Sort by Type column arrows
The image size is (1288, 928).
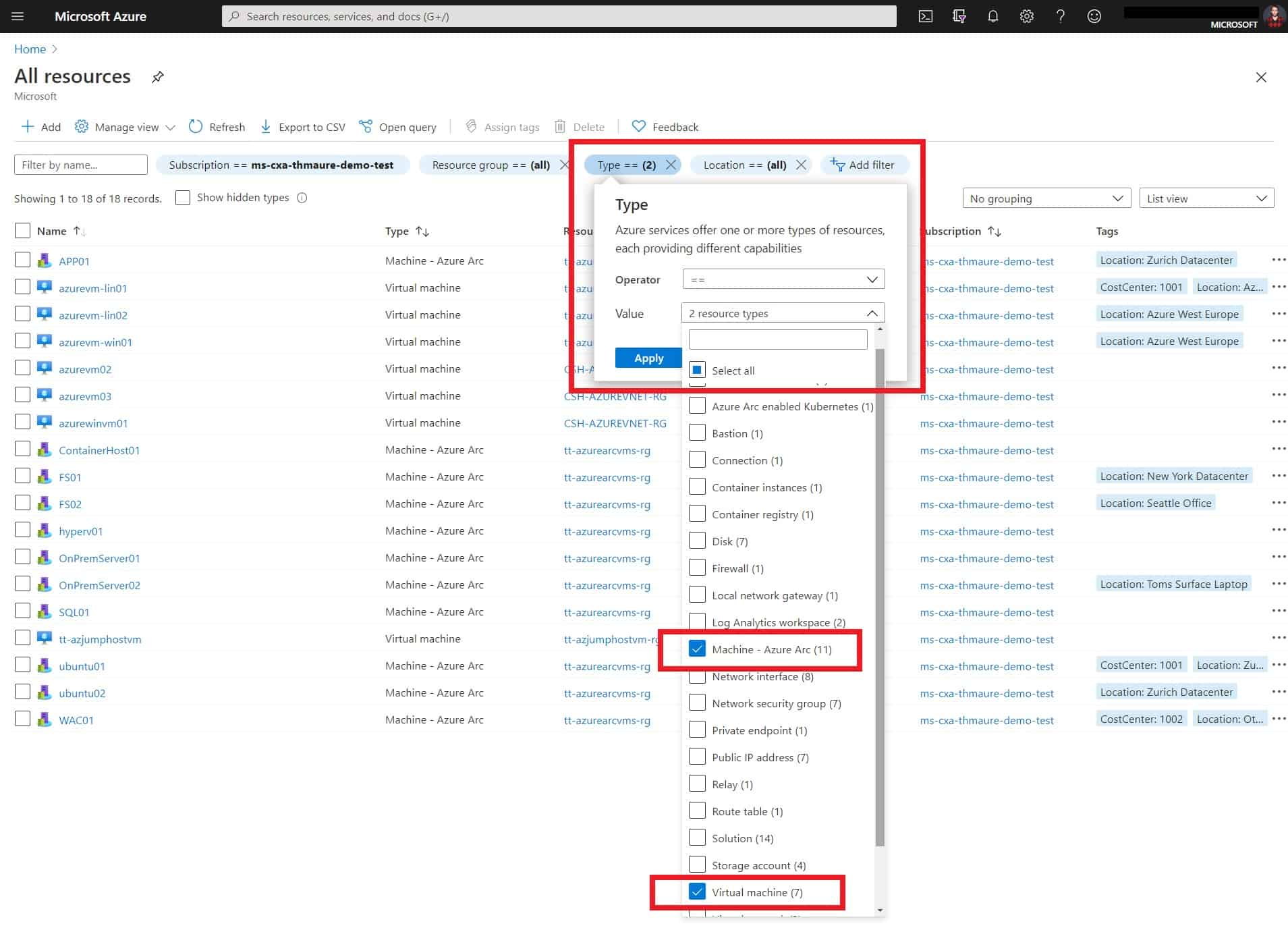click(x=423, y=231)
